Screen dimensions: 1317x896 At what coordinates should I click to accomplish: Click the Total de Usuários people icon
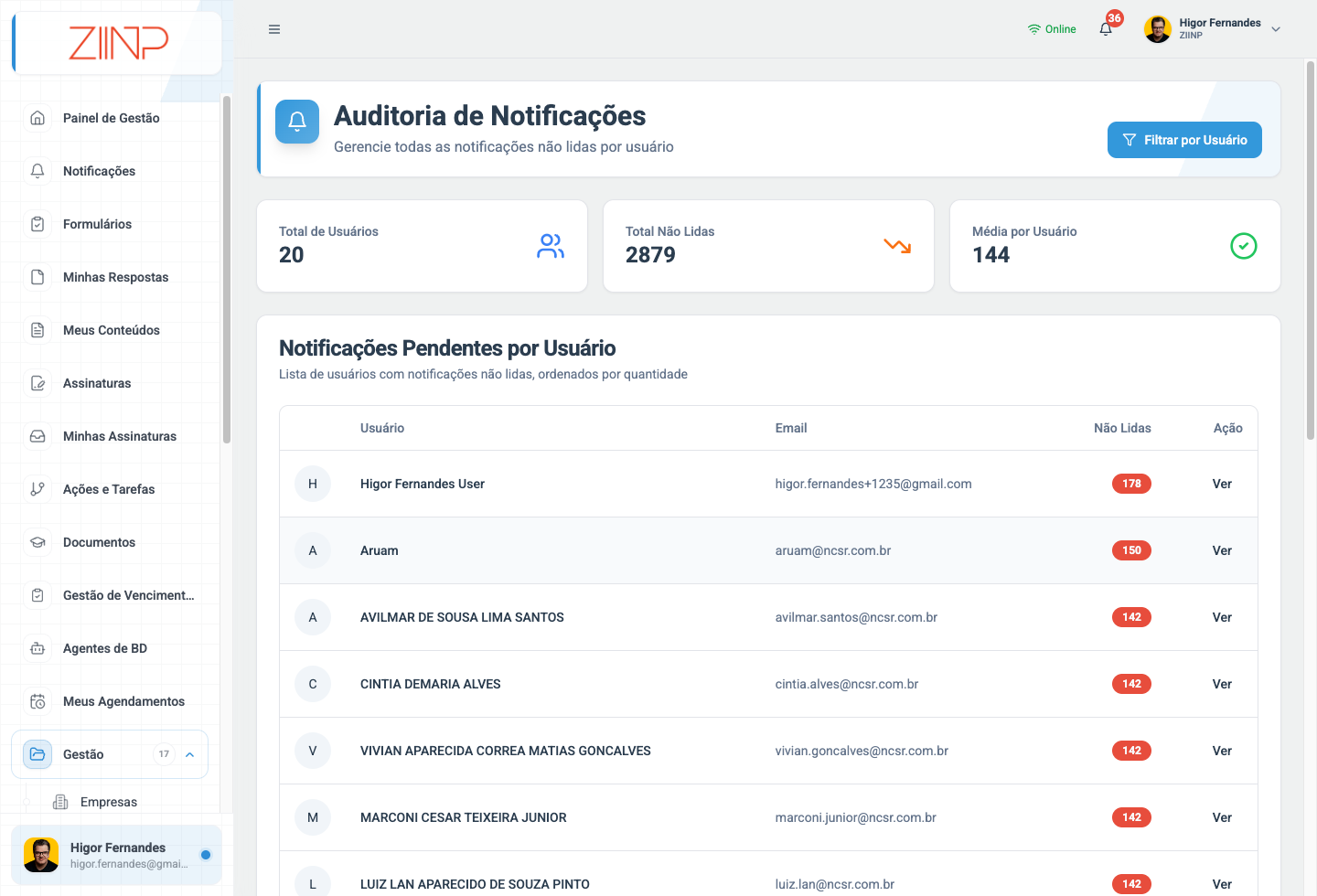551,246
